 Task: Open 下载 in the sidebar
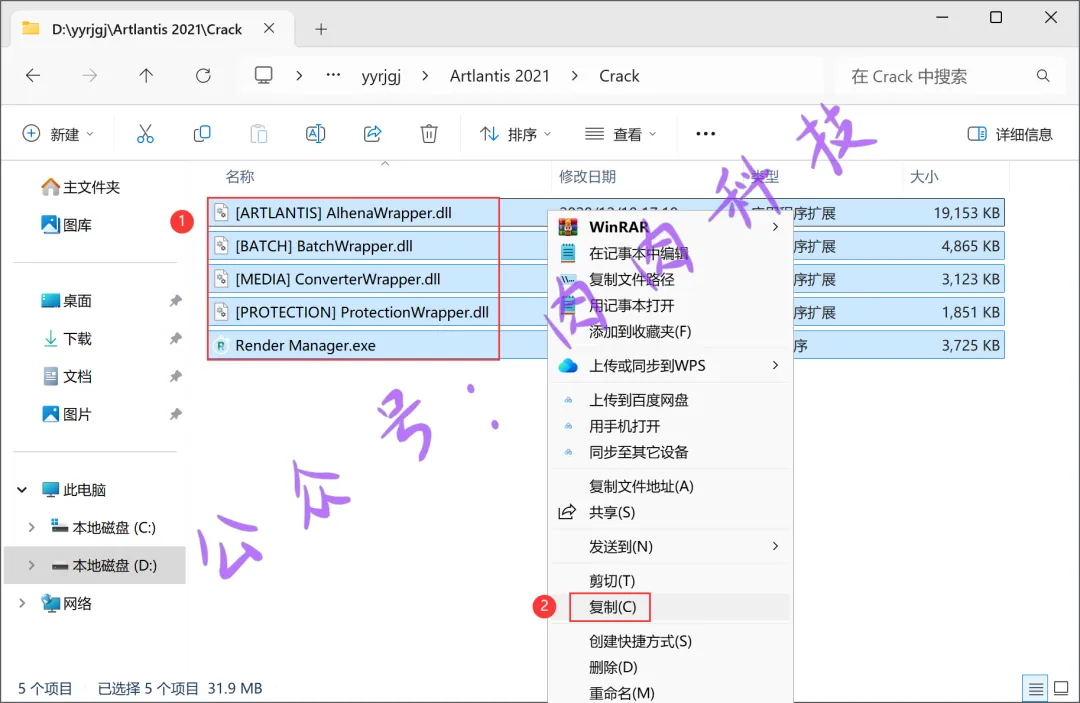67,339
